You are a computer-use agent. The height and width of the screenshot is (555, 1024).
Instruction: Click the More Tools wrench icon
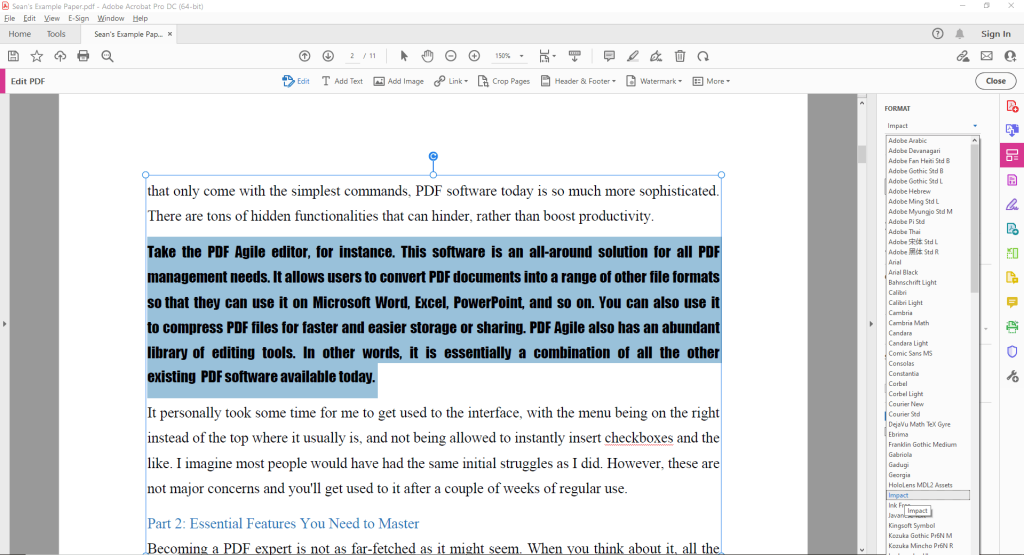[x=1012, y=376]
